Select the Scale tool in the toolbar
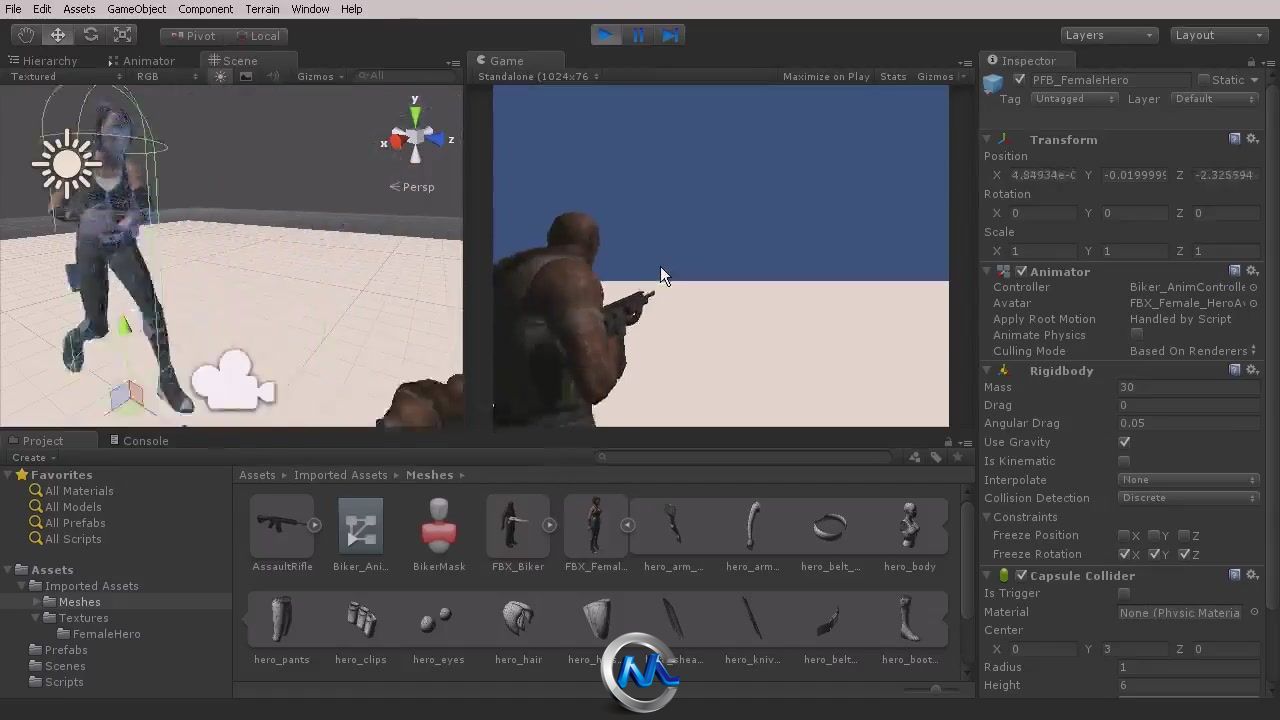 (x=123, y=35)
